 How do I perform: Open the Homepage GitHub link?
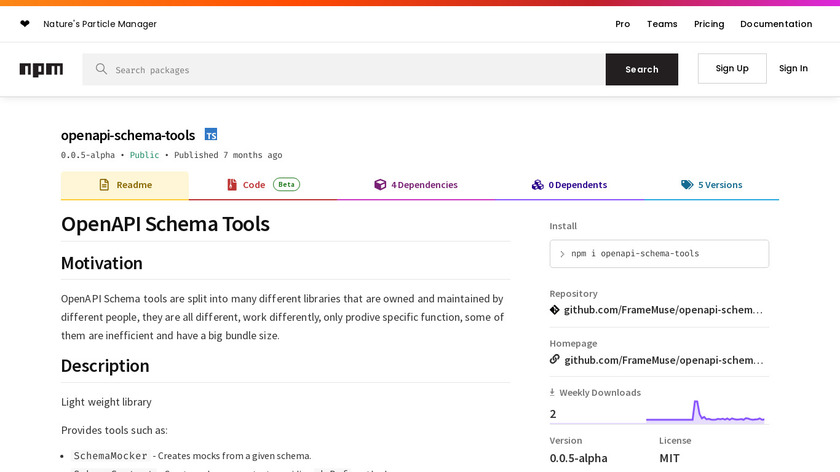pos(664,359)
